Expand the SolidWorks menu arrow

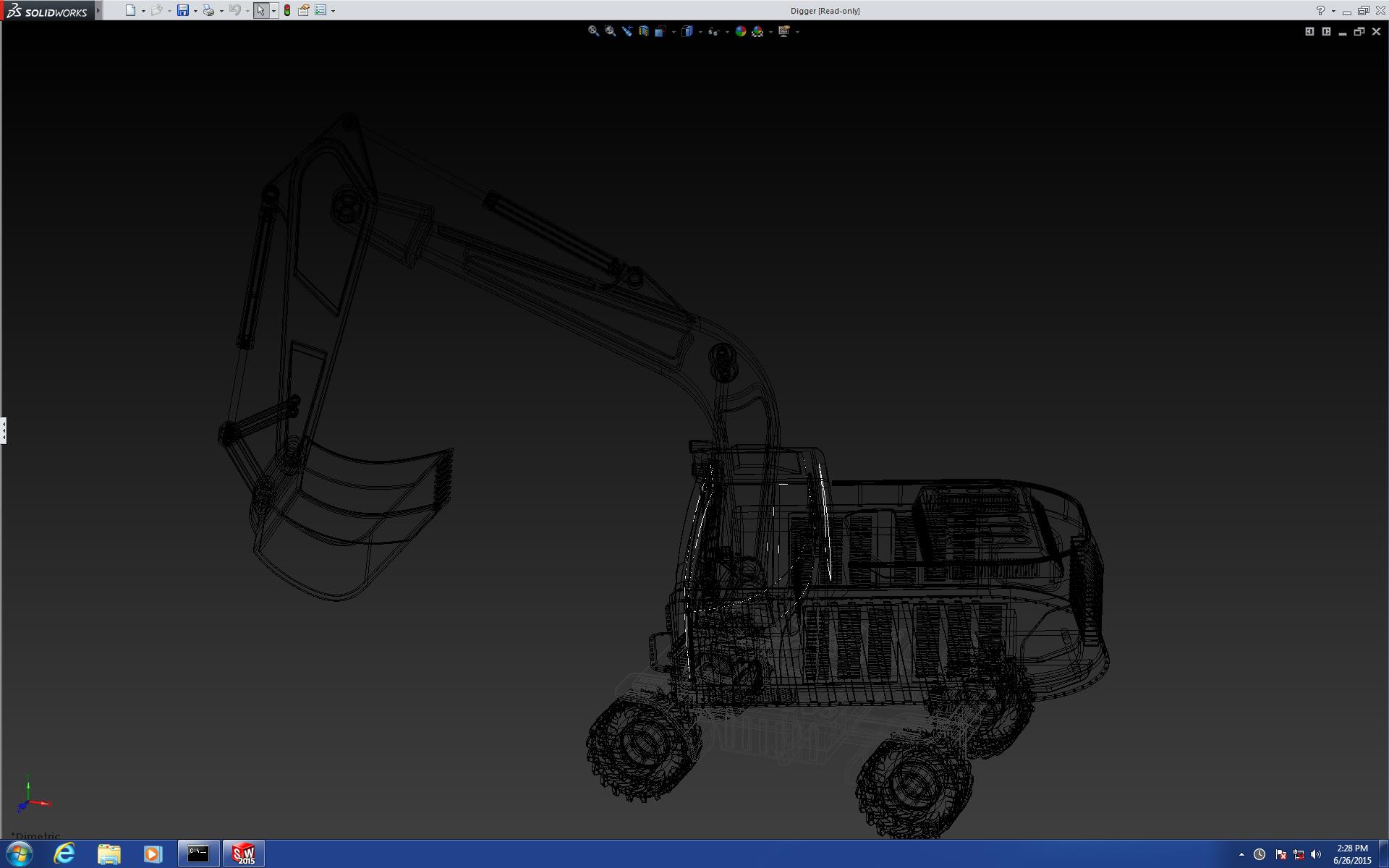click(98, 10)
